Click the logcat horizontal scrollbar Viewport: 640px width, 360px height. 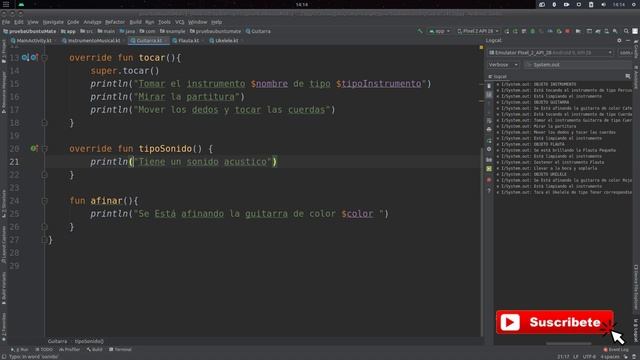[569, 343]
